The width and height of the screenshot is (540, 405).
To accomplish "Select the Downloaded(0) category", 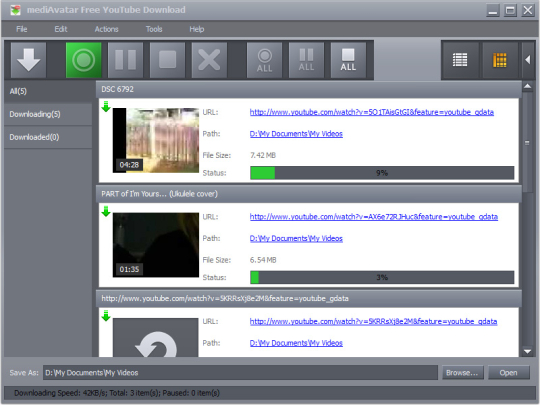I will (48, 137).
